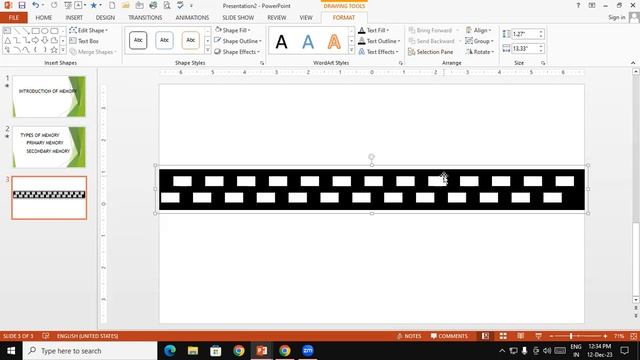Click the Ribbon Display Options icon

592,5
